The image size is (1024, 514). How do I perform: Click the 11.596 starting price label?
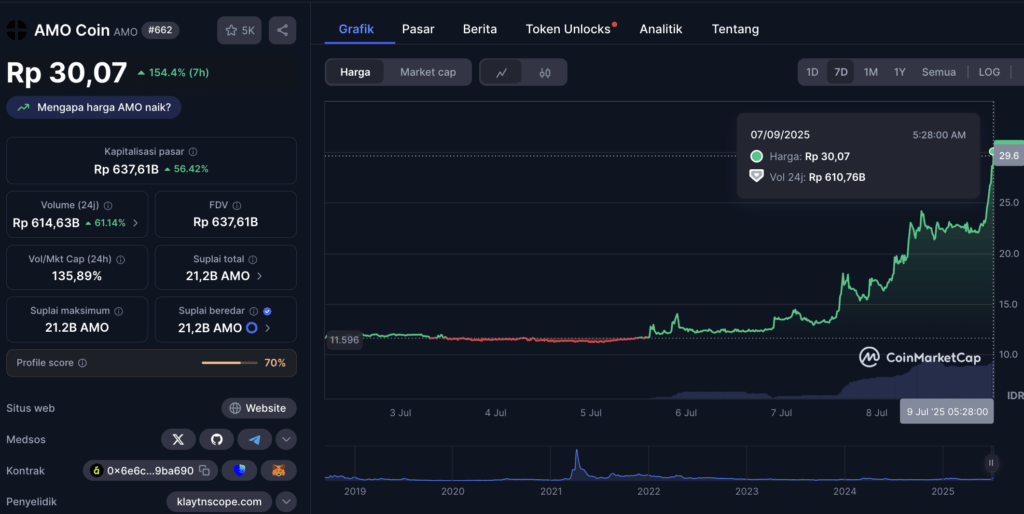coord(344,340)
